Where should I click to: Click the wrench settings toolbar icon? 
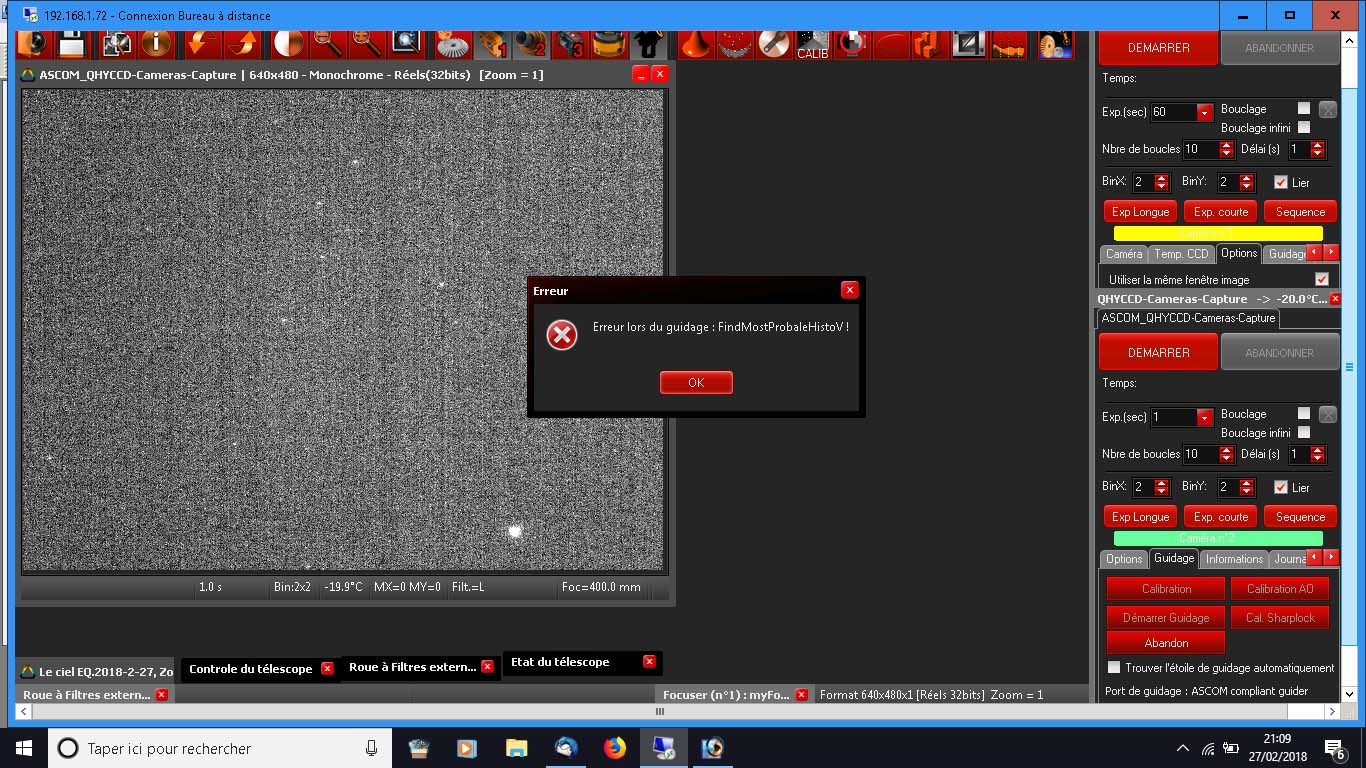(x=773, y=44)
